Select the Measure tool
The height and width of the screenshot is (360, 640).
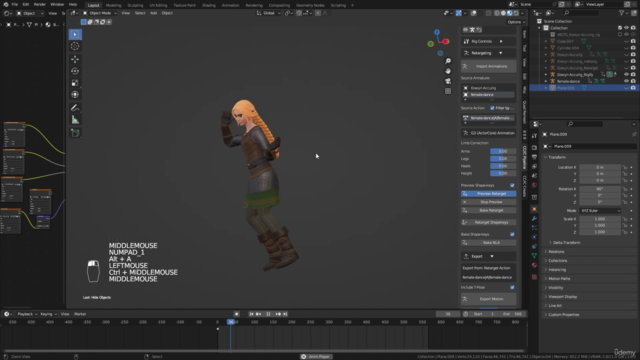click(75, 120)
